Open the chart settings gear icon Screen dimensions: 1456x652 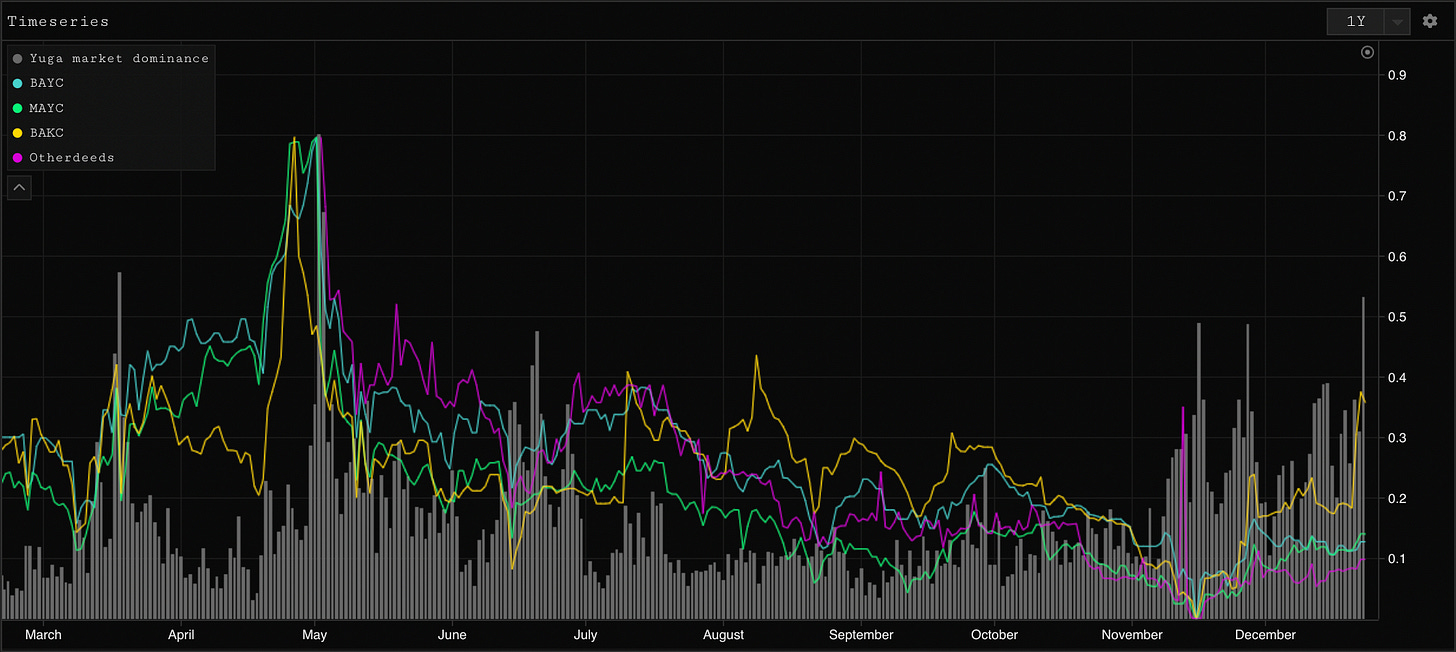point(1430,21)
